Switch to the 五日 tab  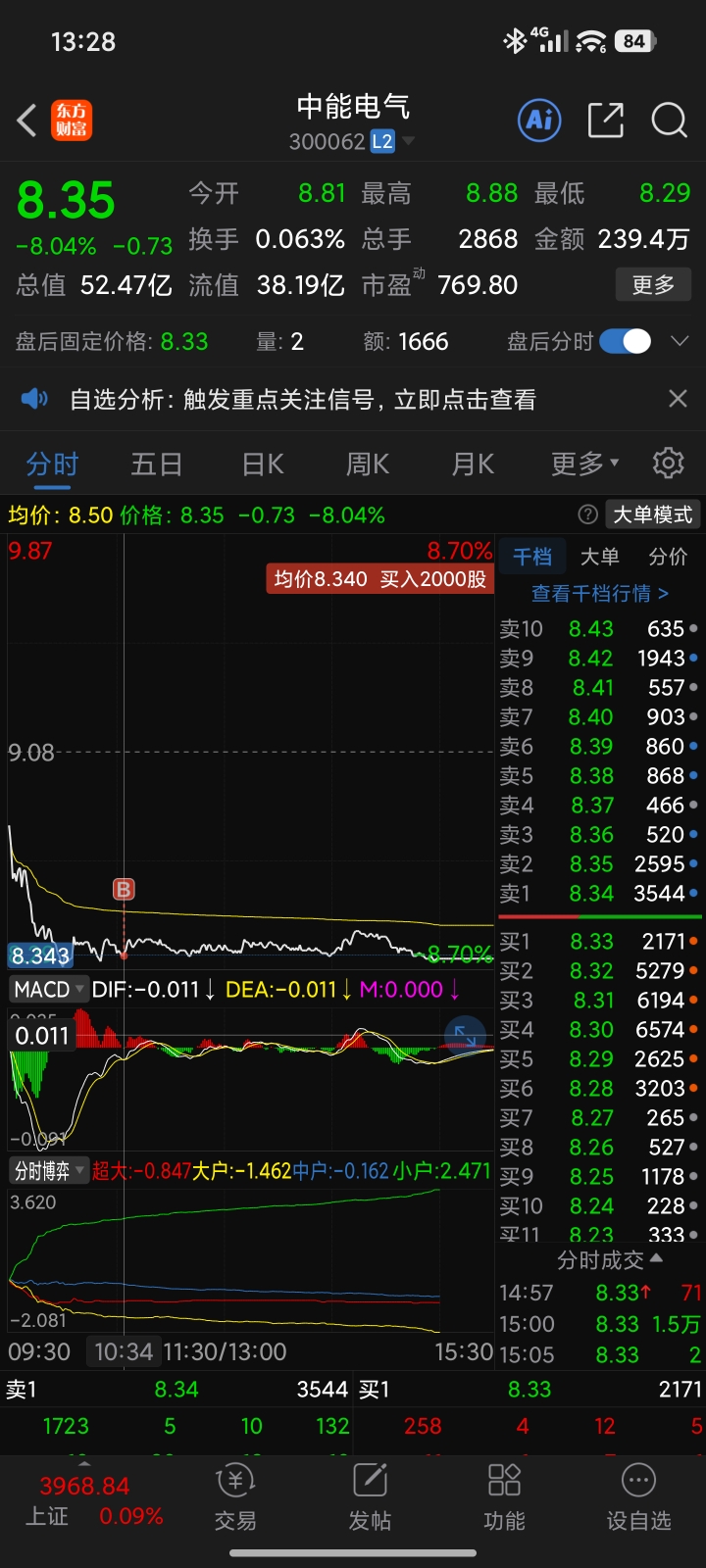coord(157,464)
